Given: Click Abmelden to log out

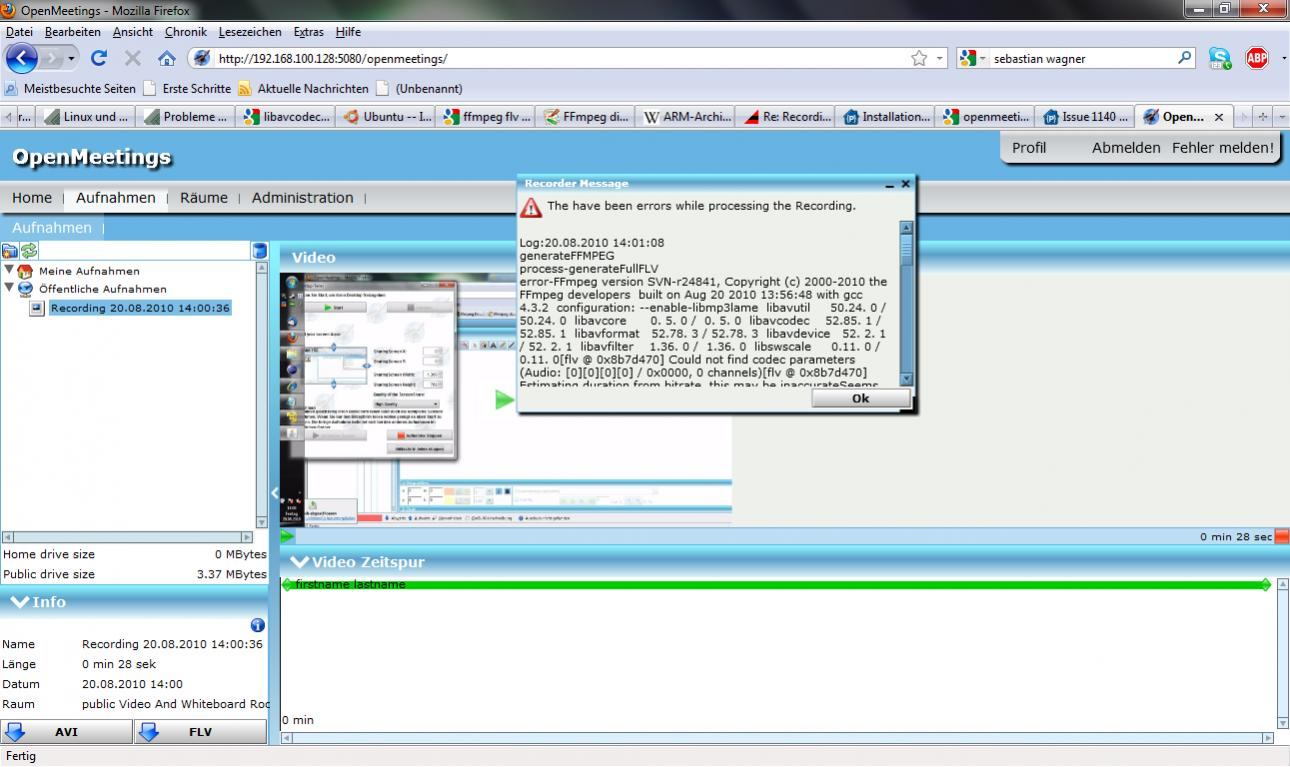Looking at the screenshot, I should tap(1126, 148).
